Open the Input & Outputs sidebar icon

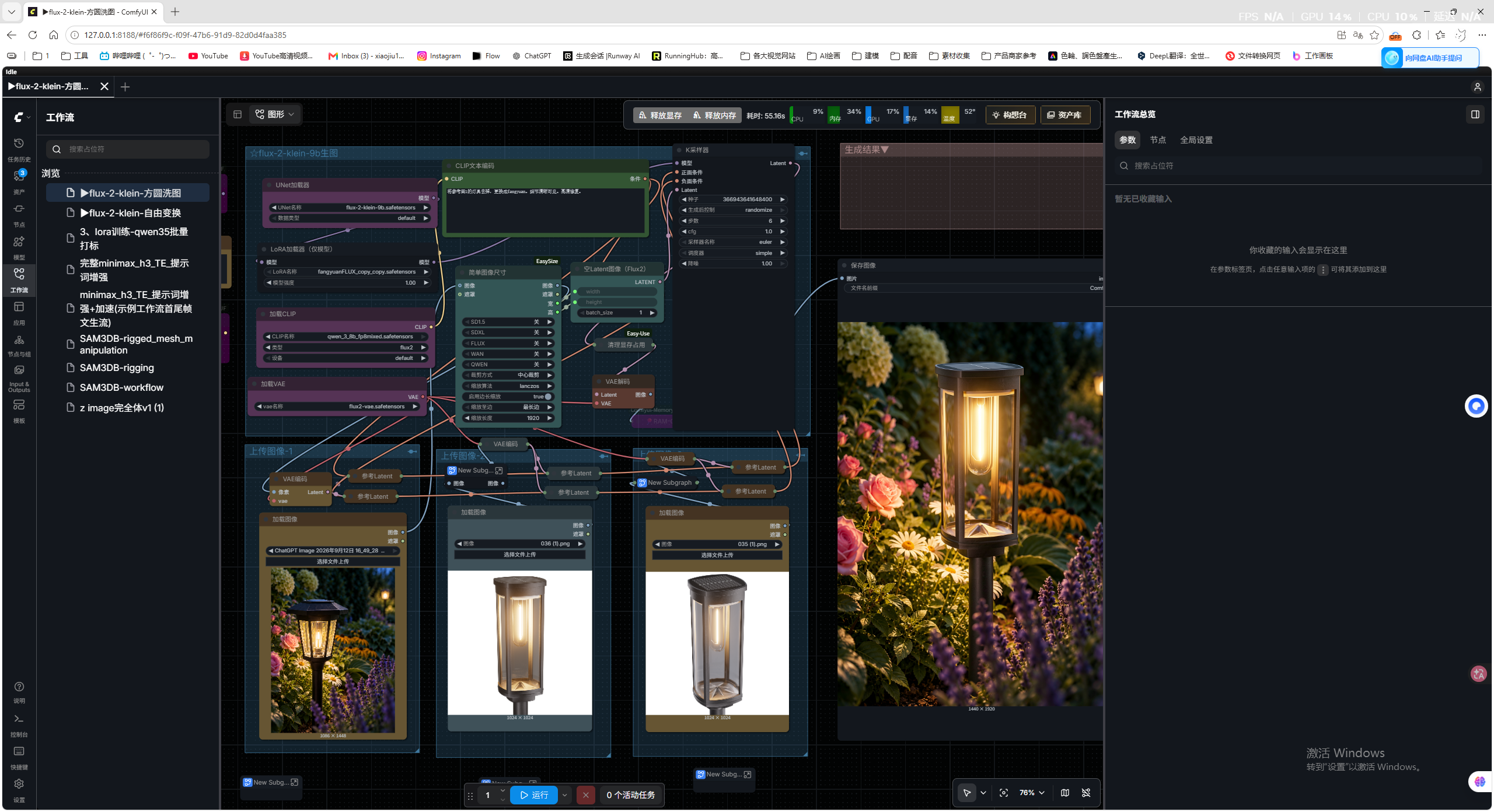click(x=19, y=378)
